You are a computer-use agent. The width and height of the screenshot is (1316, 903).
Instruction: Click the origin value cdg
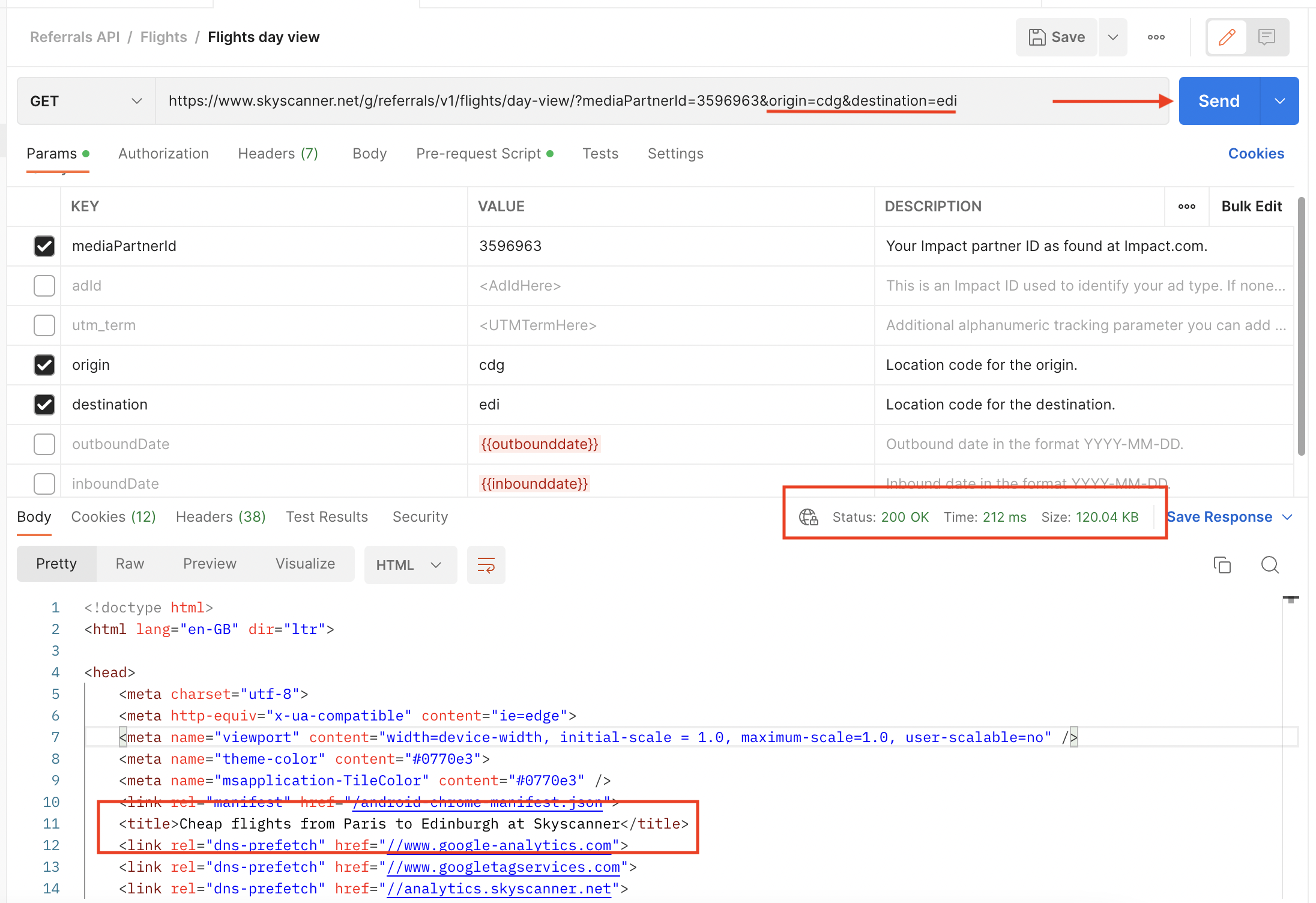(492, 365)
